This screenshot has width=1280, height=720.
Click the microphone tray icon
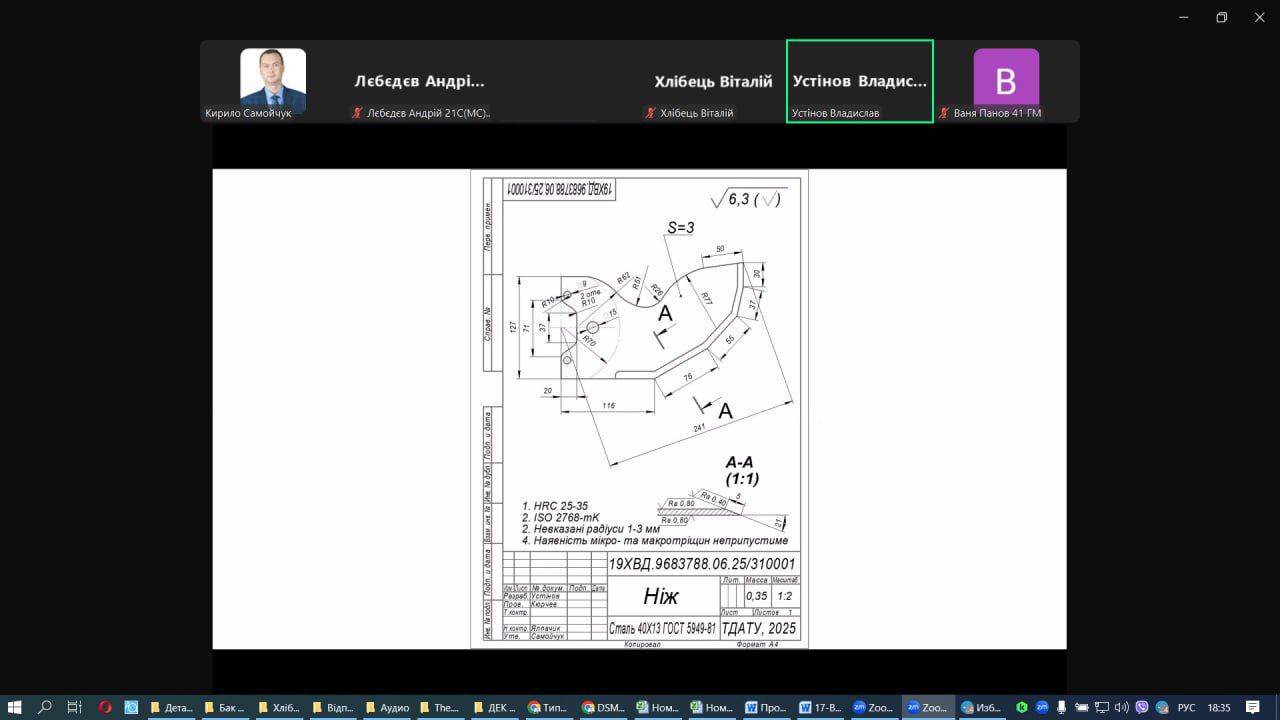coord(1061,707)
